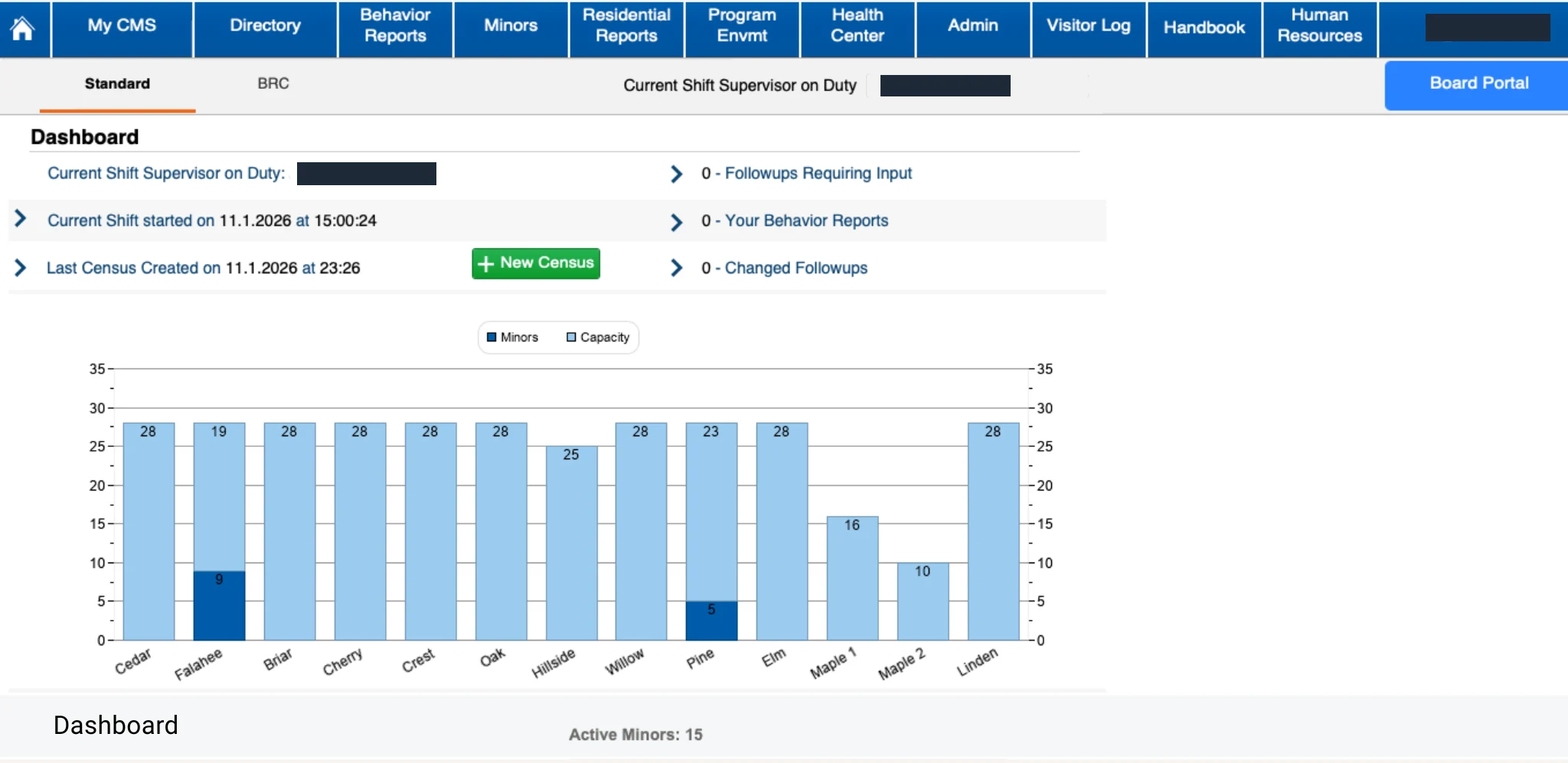This screenshot has height=763, width=1568.
Task: Toggle the Capacity legend swatch
Action: point(571,337)
